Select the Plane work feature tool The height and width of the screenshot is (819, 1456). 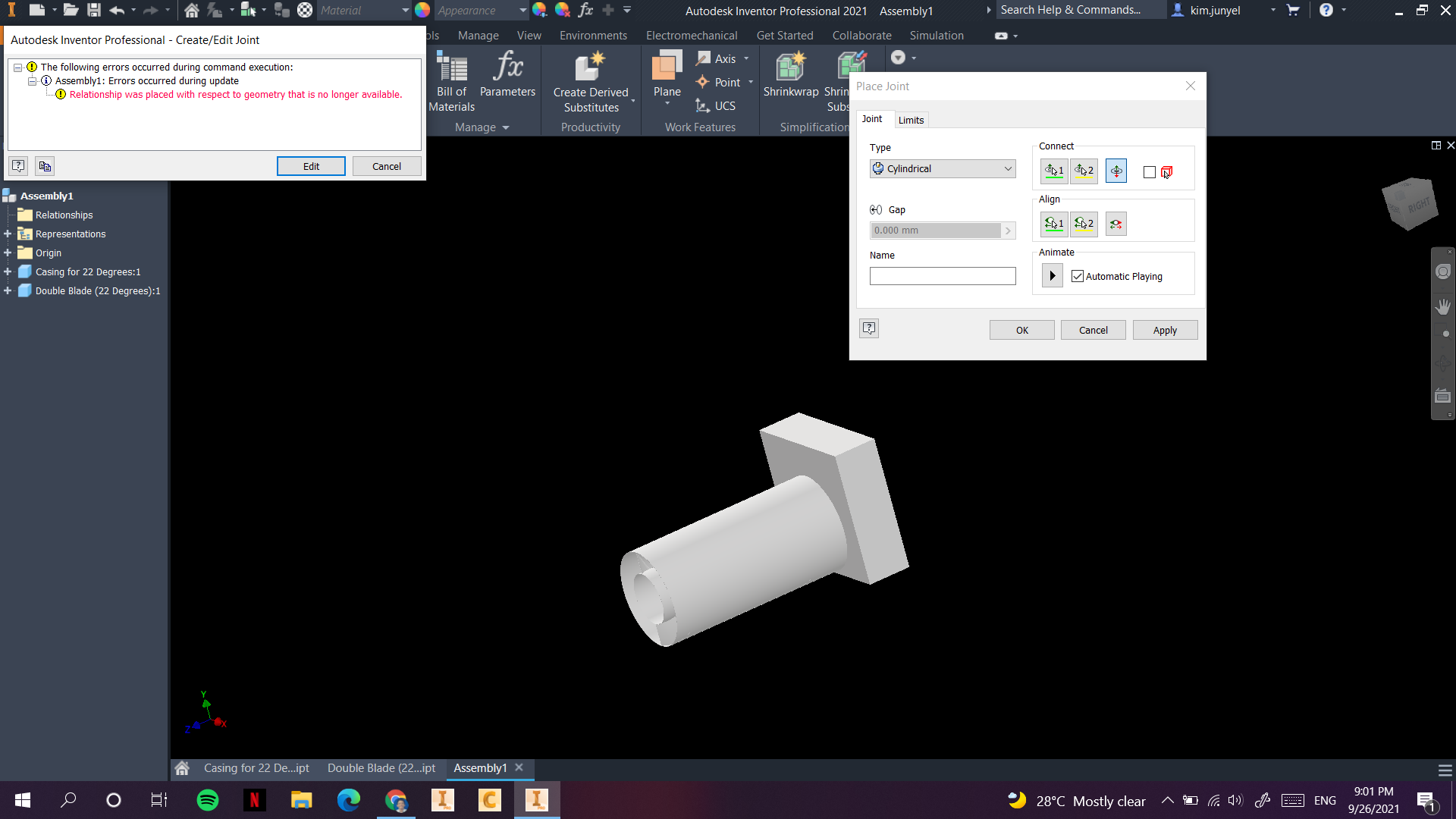pos(667,74)
